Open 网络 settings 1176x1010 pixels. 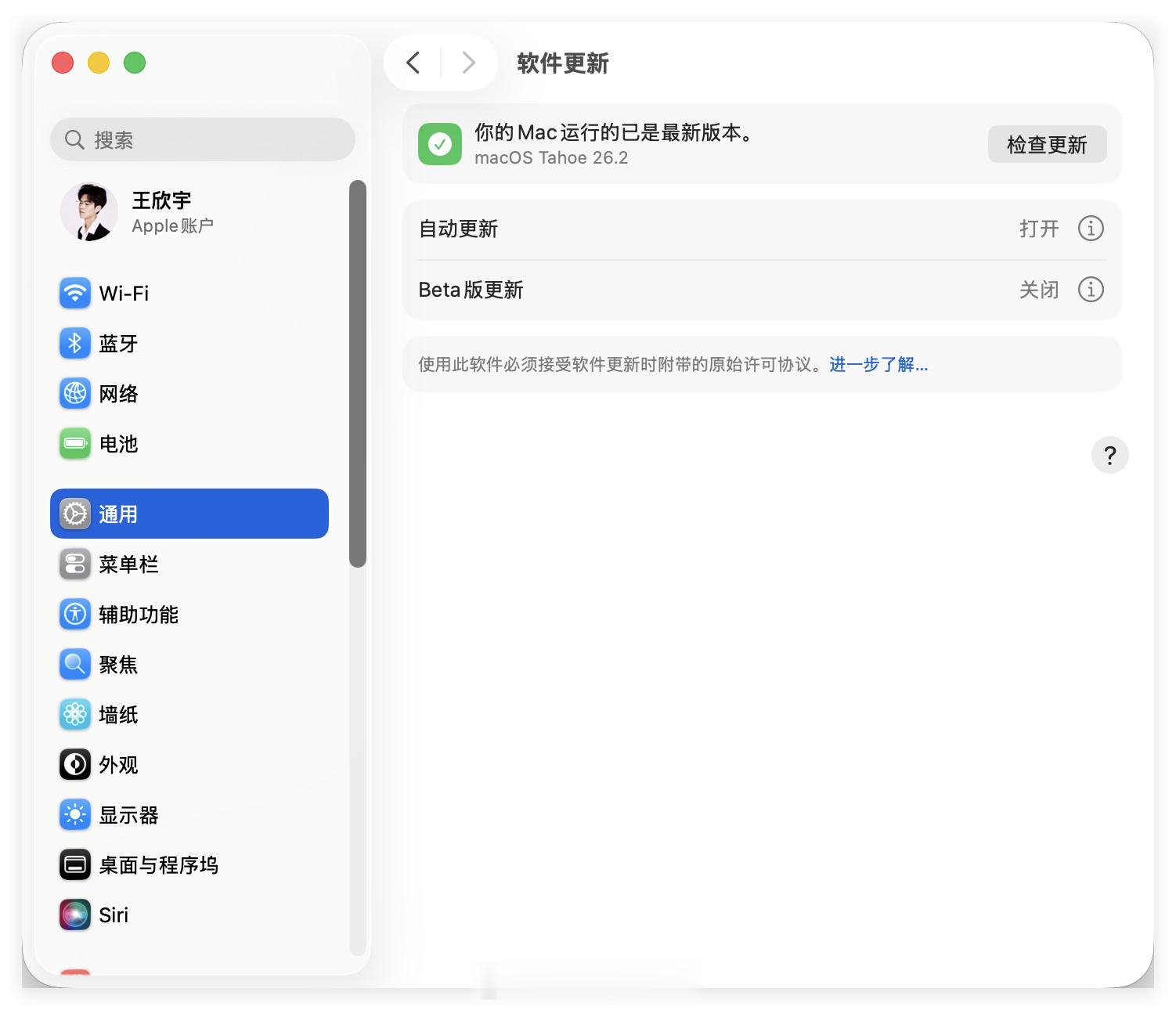coord(189,393)
